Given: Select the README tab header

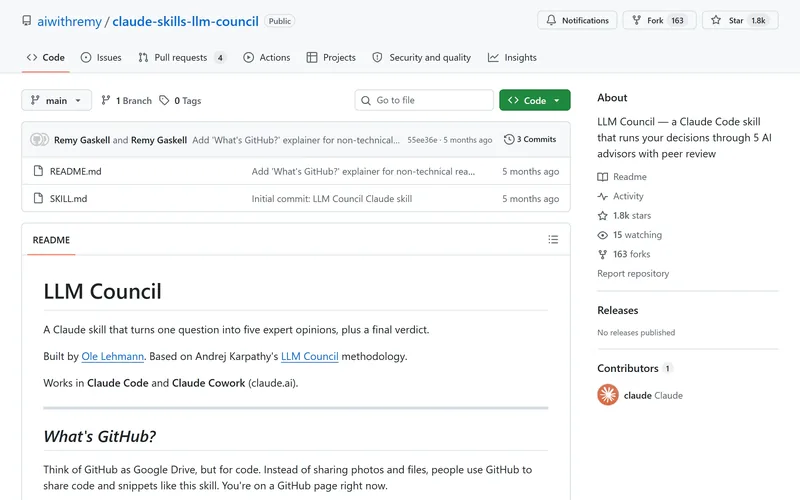Looking at the screenshot, I should pyautogui.click(x=51, y=240).
